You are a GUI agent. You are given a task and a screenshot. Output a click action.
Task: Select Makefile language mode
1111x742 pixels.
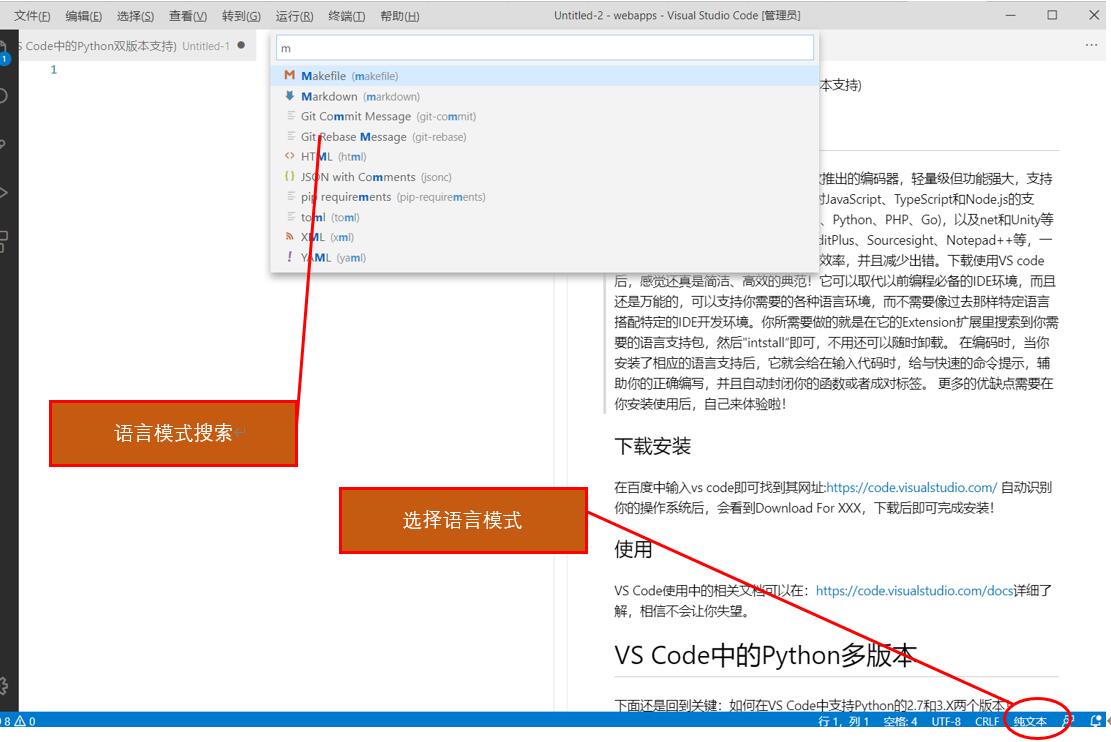(545, 76)
